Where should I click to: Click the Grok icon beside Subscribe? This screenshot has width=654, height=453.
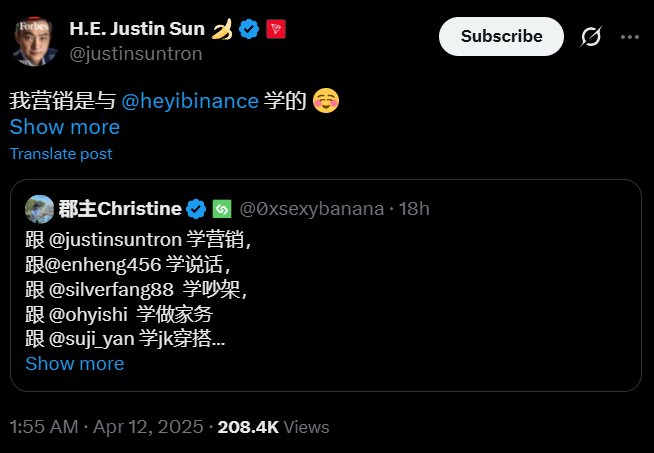591,37
